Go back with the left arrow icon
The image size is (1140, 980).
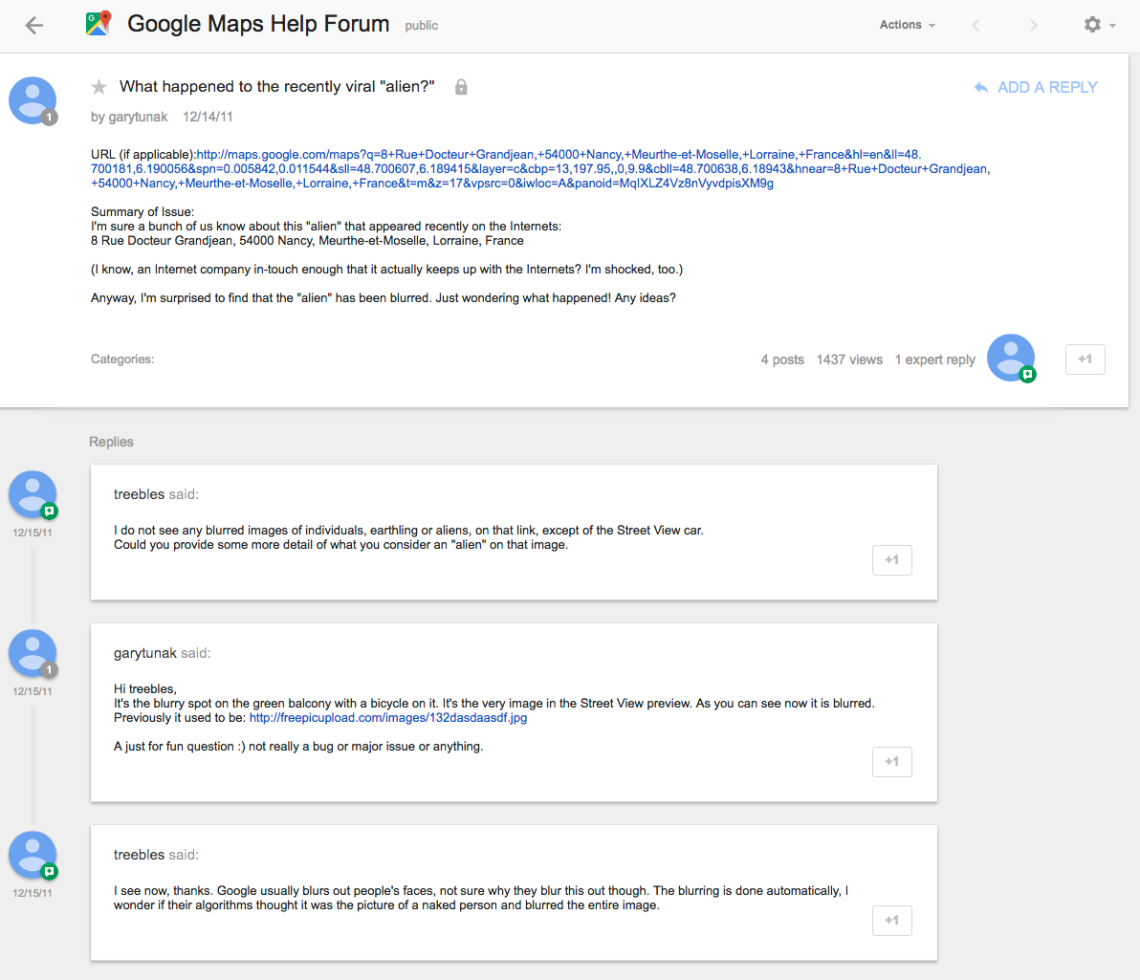click(x=33, y=25)
